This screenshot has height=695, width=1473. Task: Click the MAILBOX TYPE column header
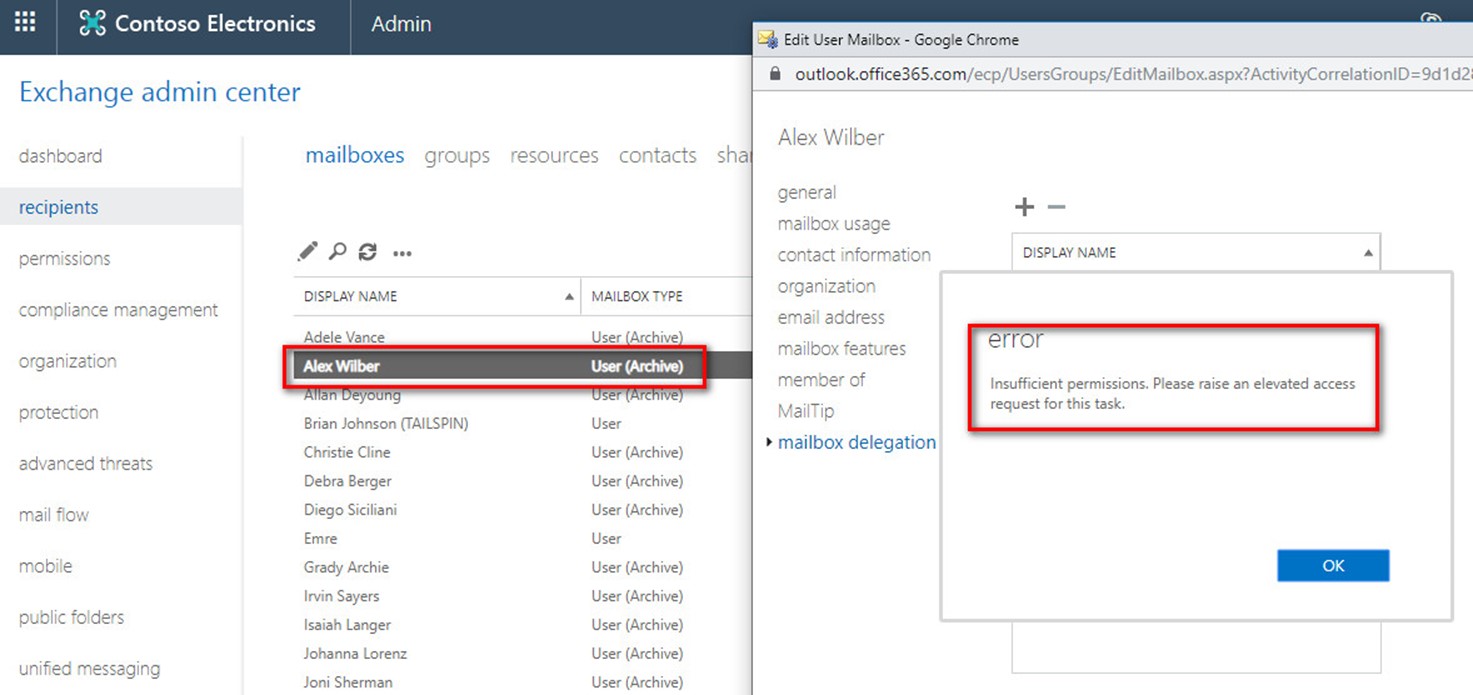coord(637,297)
